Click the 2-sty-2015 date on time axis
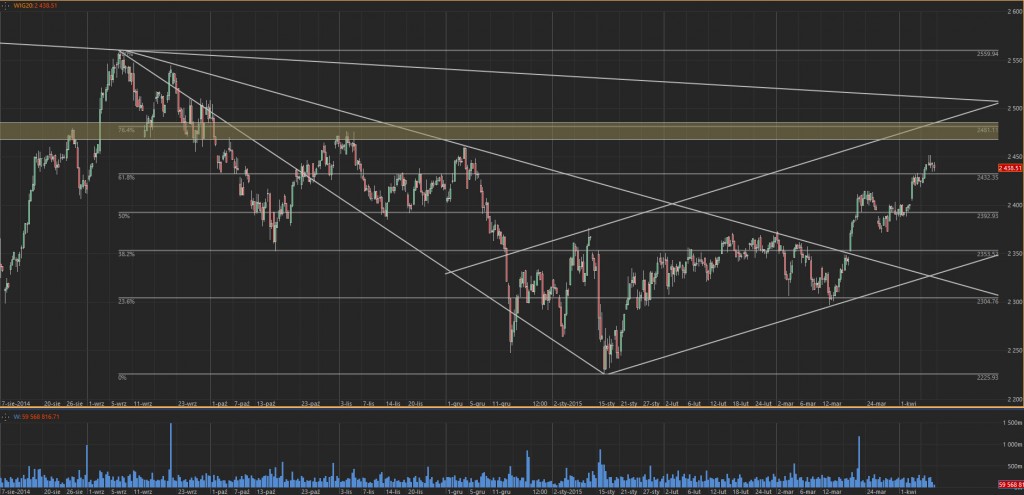This screenshot has width=1024, height=495. pyautogui.click(x=568, y=408)
